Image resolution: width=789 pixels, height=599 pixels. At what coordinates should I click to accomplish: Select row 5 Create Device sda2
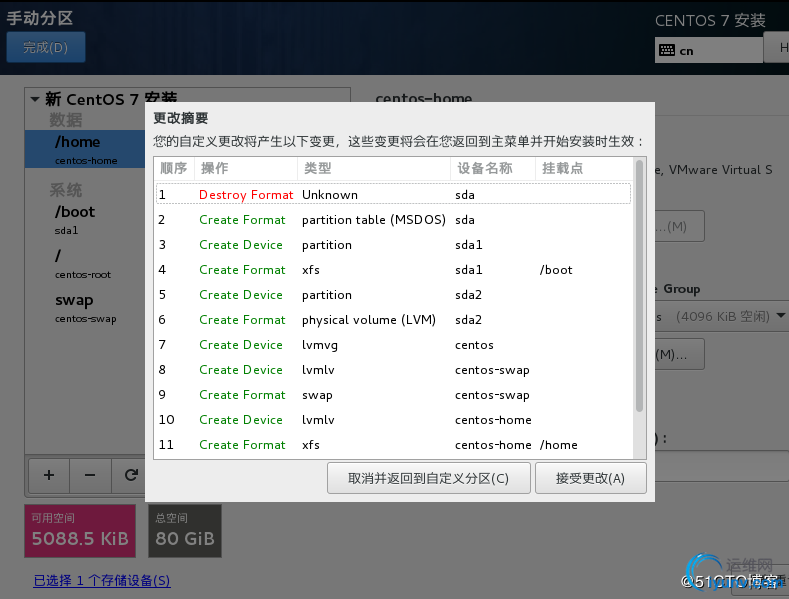[x=393, y=295]
